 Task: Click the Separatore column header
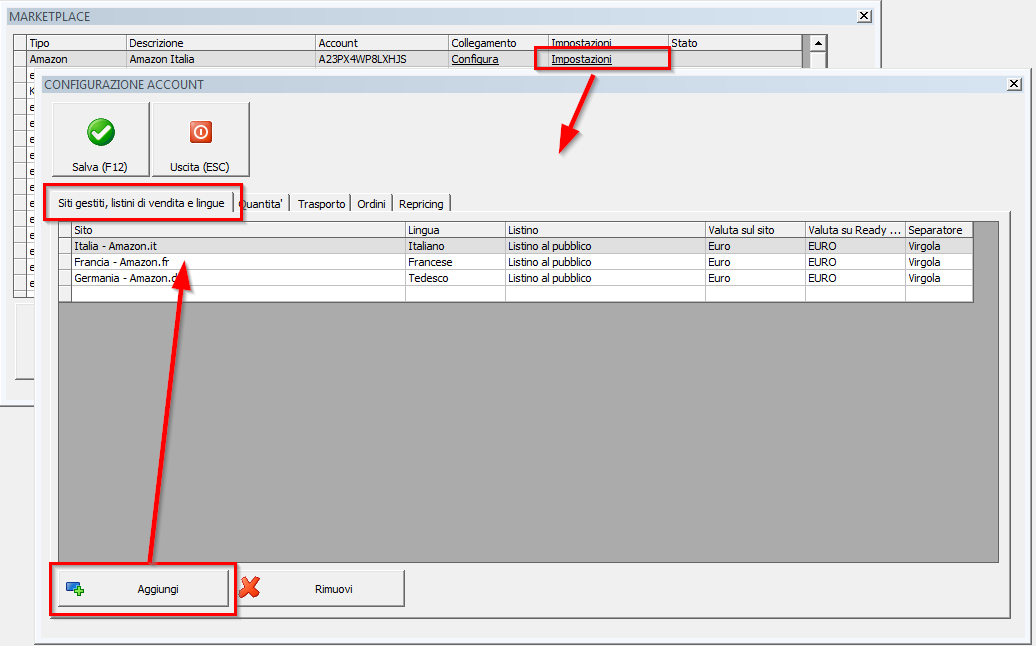pos(939,230)
